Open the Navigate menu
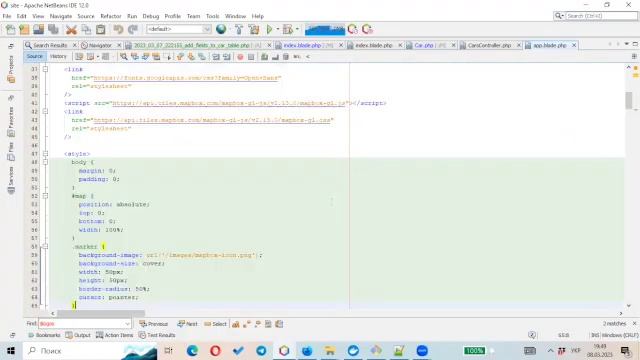This screenshot has width=640, height=360. point(61,16)
